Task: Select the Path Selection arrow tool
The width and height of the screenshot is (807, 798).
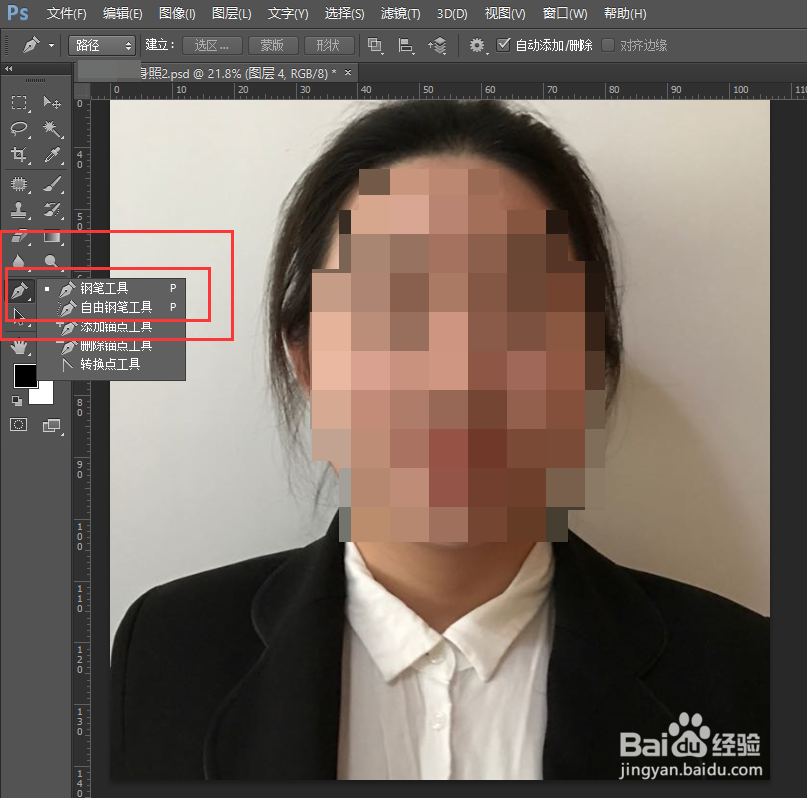Action: click(19, 316)
